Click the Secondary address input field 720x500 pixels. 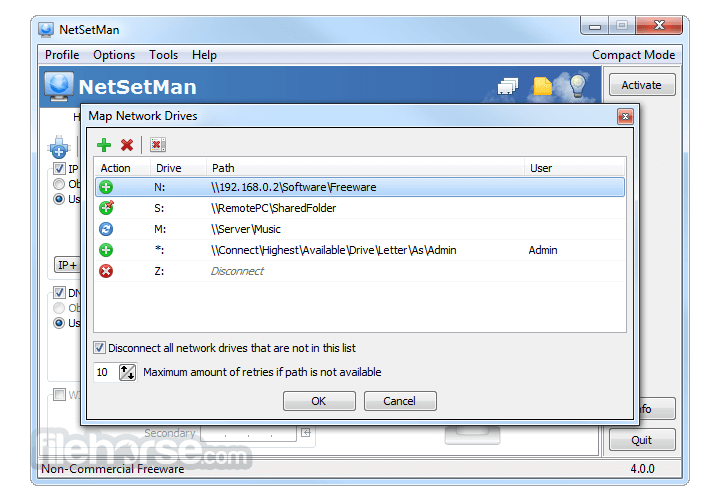[248, 433]
